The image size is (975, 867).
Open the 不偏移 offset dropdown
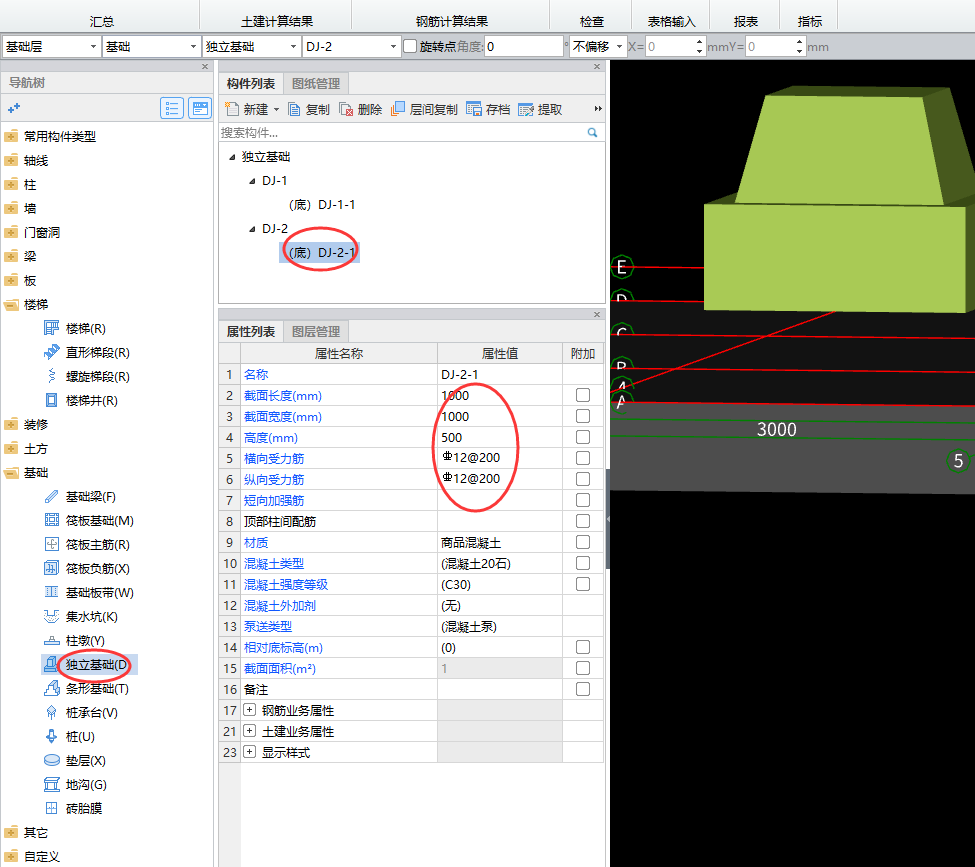(598, 47)
